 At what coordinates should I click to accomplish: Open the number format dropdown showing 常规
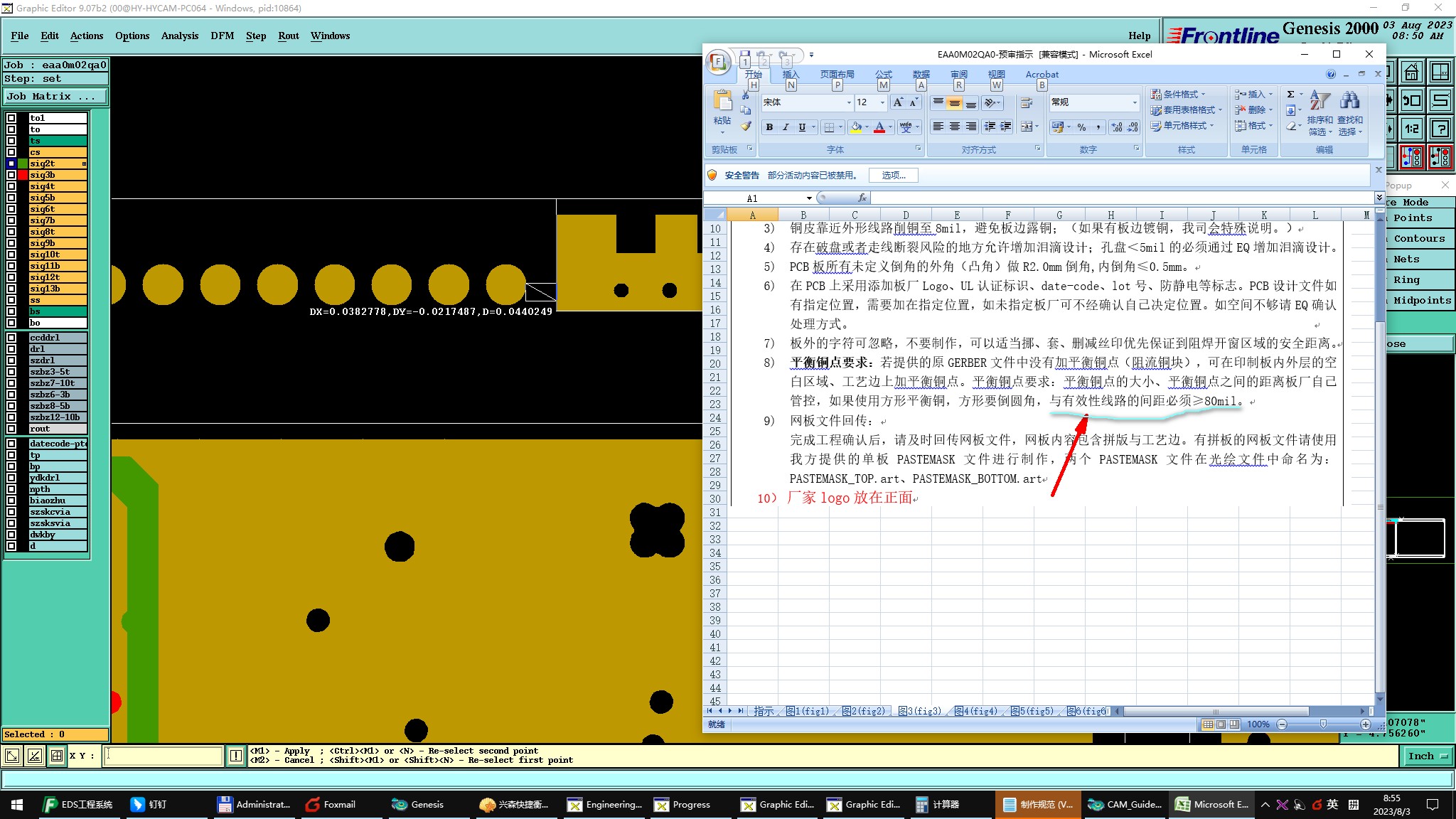click(x=1134, y=102)
